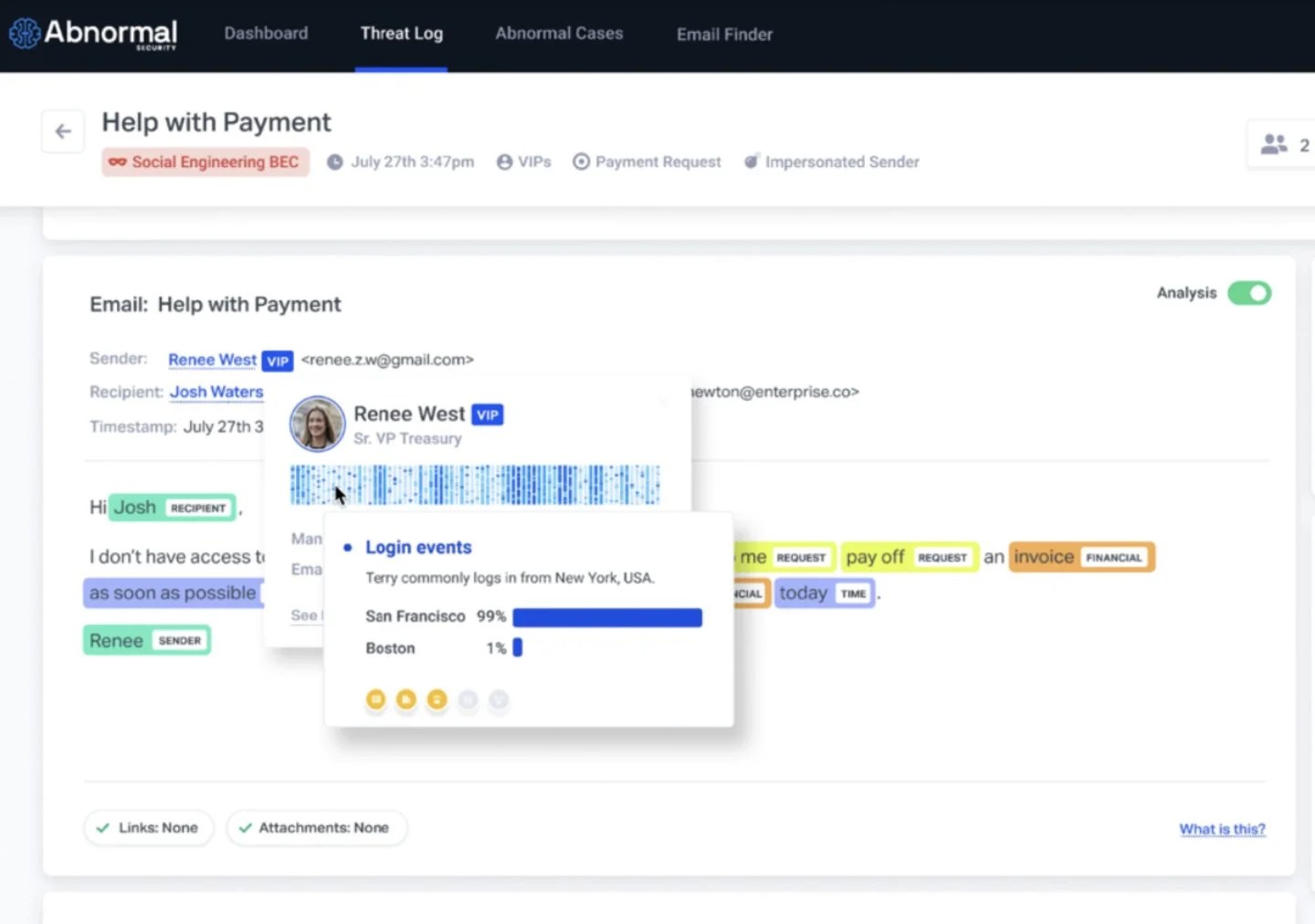The height and width of the screenshot is (924, 1315).
Task: Turn off the Analysis toggle
Action: 1249,293
